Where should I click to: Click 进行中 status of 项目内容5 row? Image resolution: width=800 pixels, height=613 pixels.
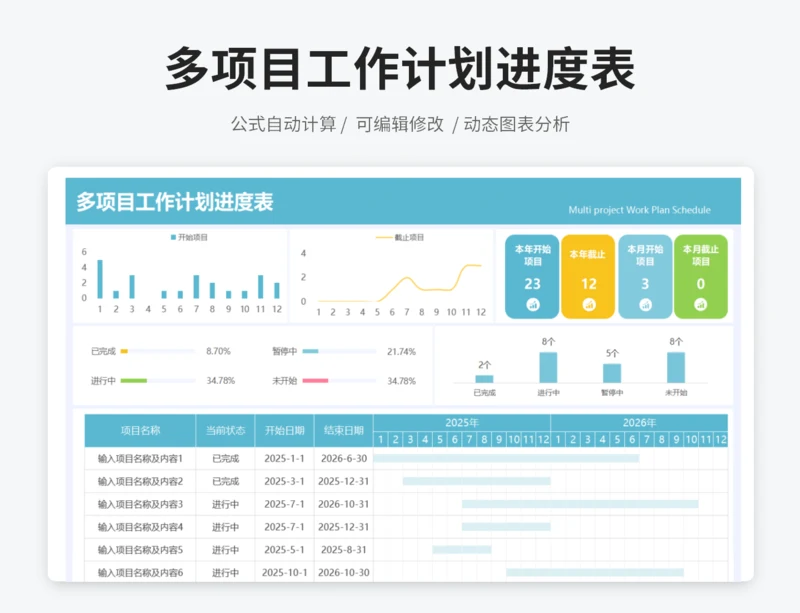pos(225,550)
